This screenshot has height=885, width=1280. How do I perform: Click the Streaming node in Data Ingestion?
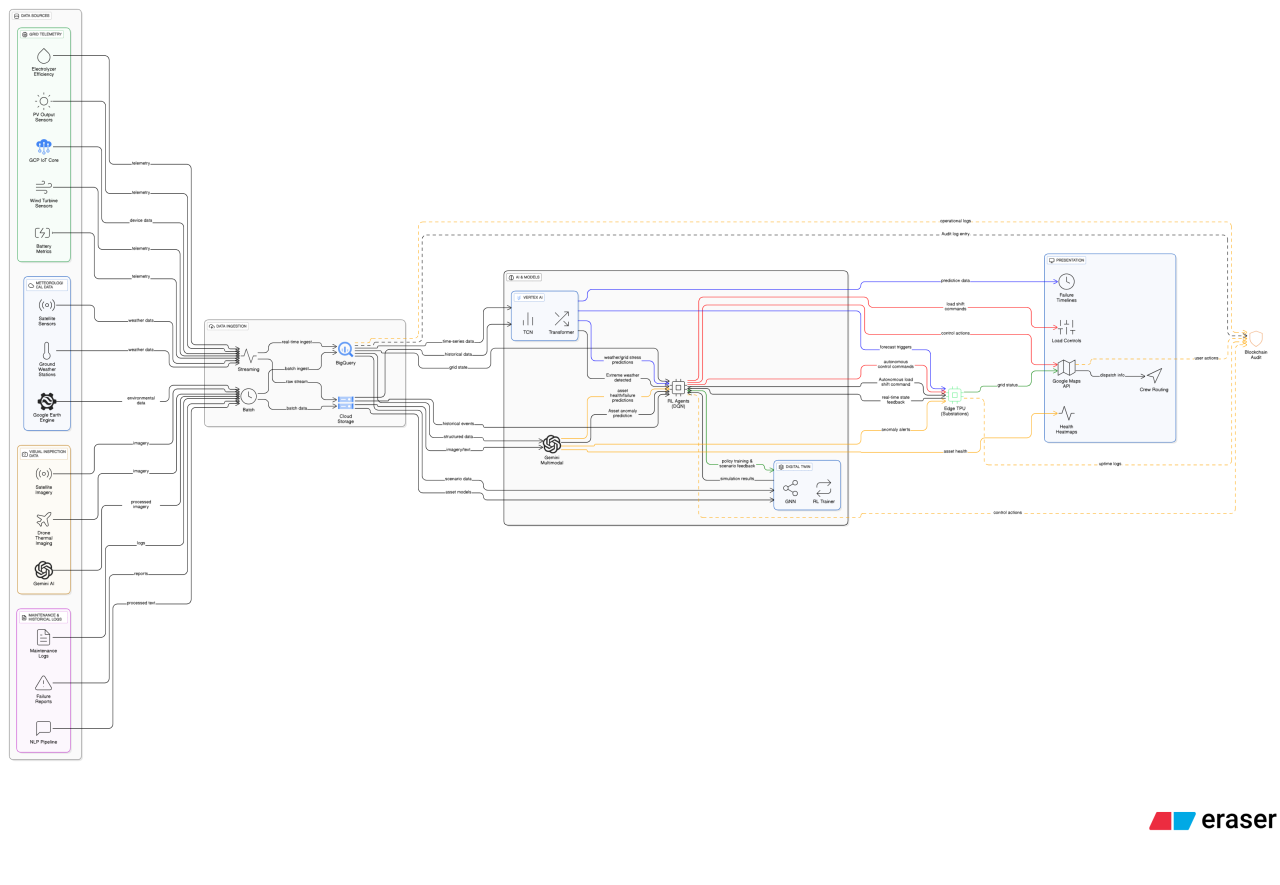(247, 355)
